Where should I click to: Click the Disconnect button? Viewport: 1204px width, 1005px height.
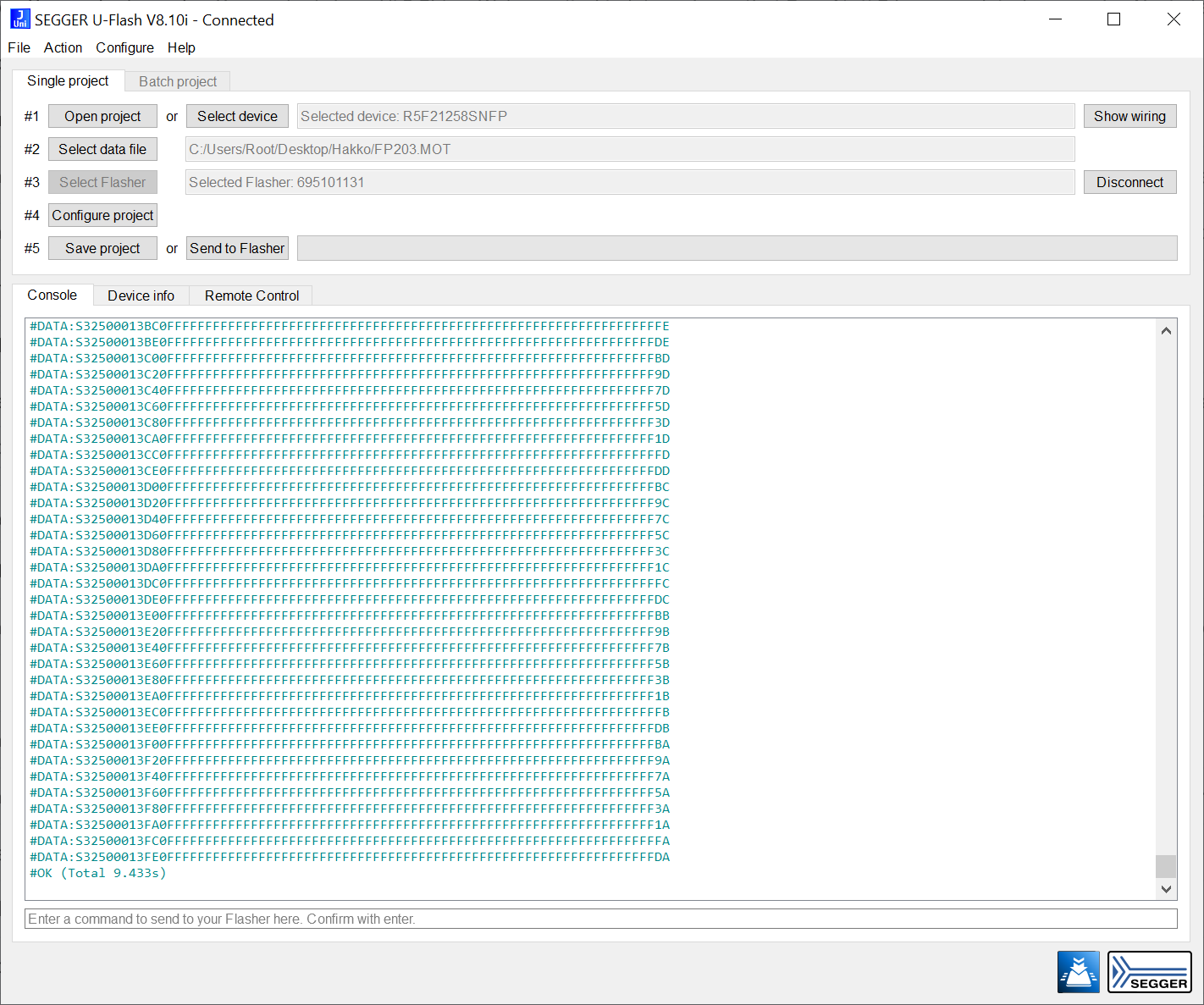pyautogui.click(x=1129, y=182)
